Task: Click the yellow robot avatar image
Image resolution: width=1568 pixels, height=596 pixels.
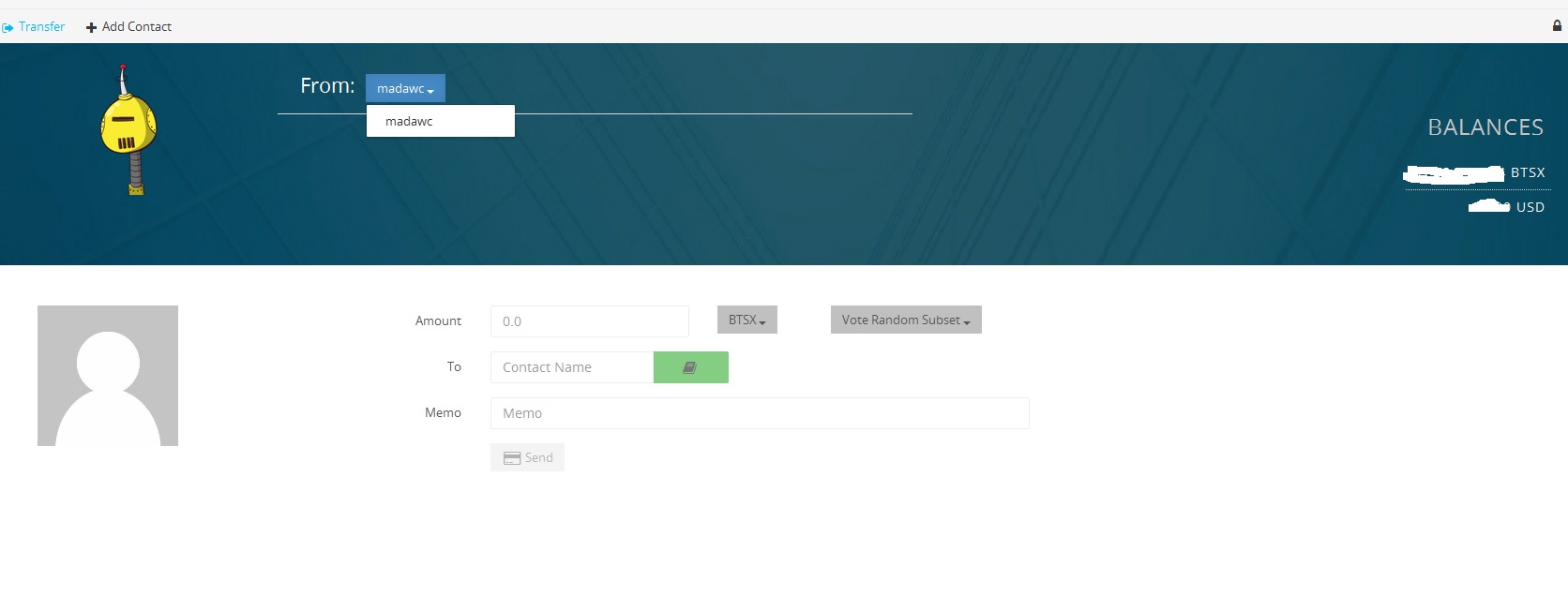Action: click(x=128, y=130)
